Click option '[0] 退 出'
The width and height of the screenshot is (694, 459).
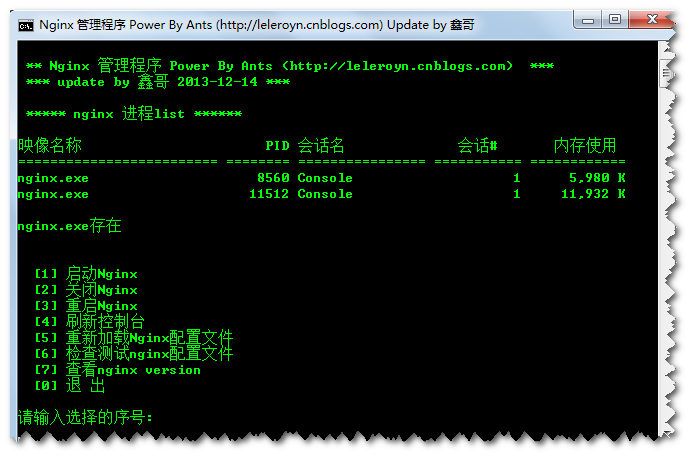pyautogui.click(x=70, y=386)
